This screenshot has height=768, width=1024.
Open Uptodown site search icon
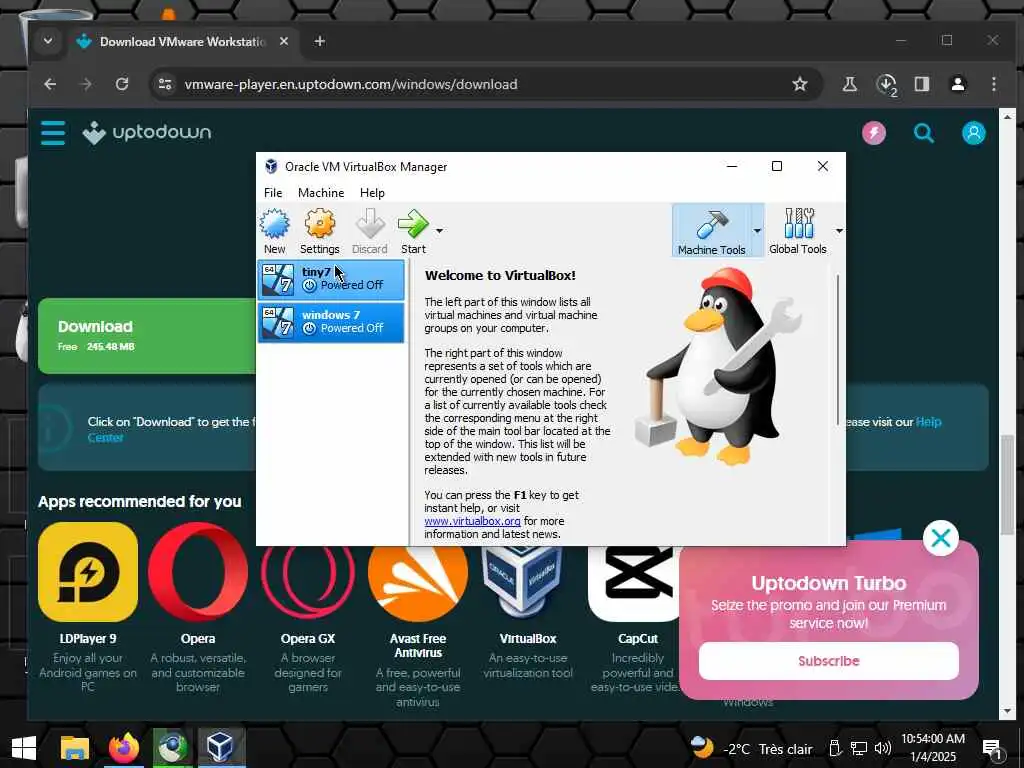coord(923,133)
